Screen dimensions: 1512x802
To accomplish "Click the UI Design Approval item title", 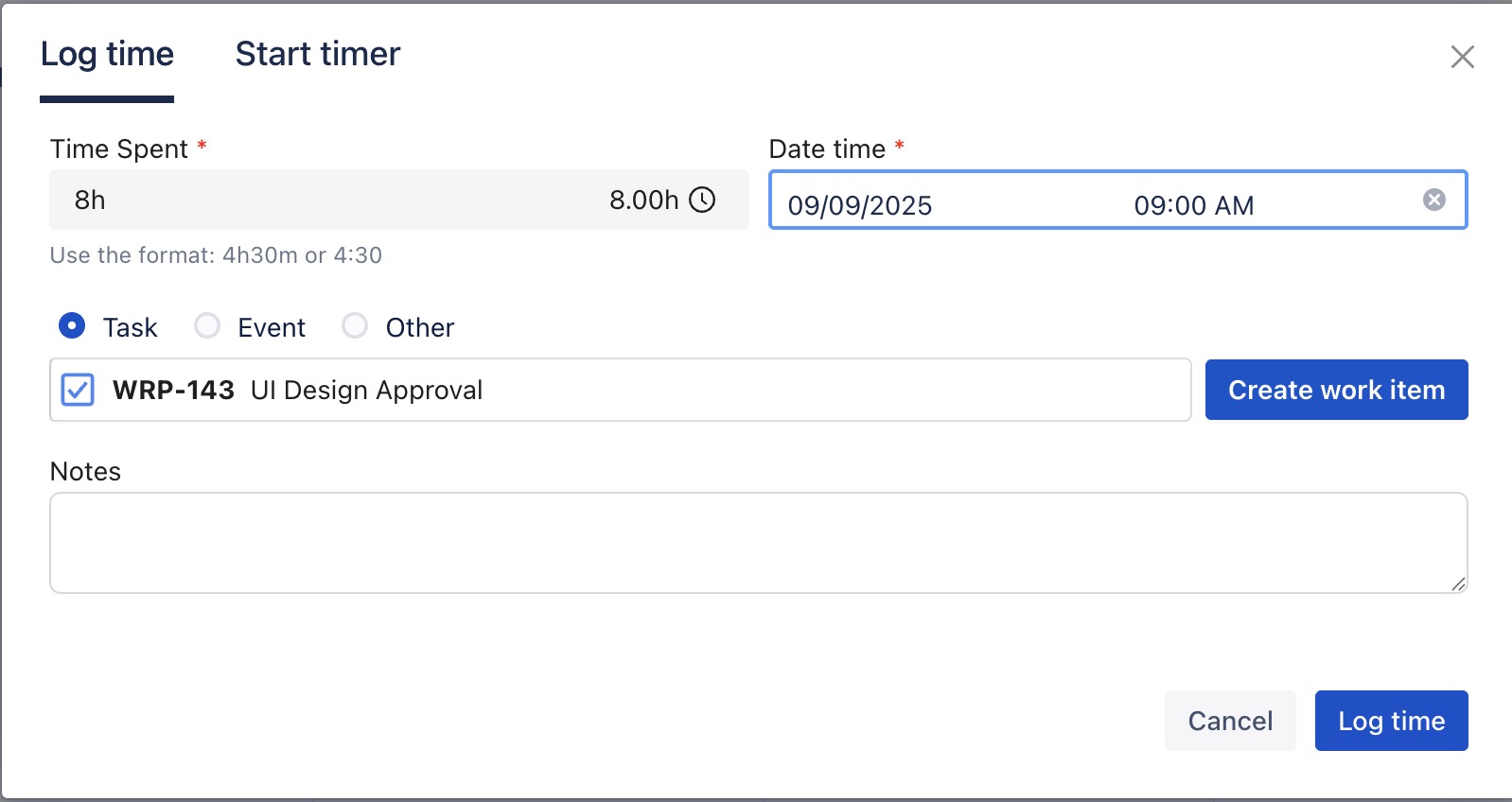I will click(x=366, y=390).
